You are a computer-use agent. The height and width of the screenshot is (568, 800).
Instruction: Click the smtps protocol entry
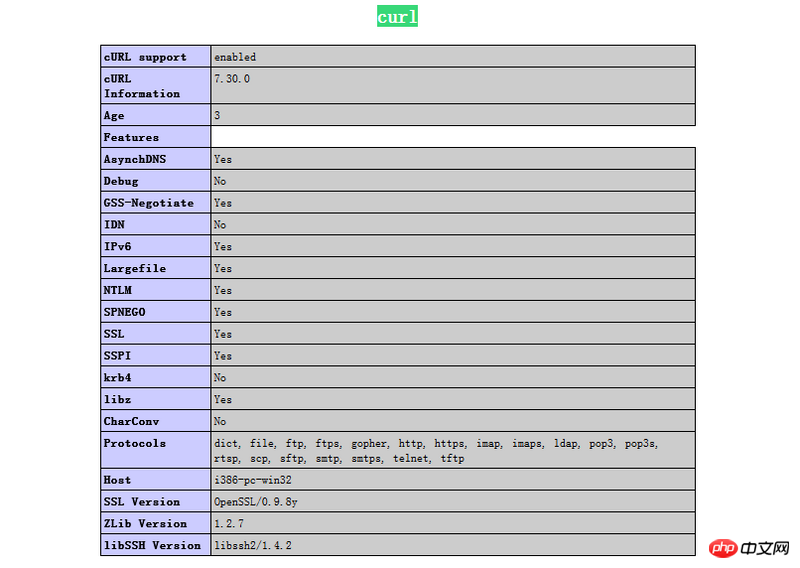(366, 458)
